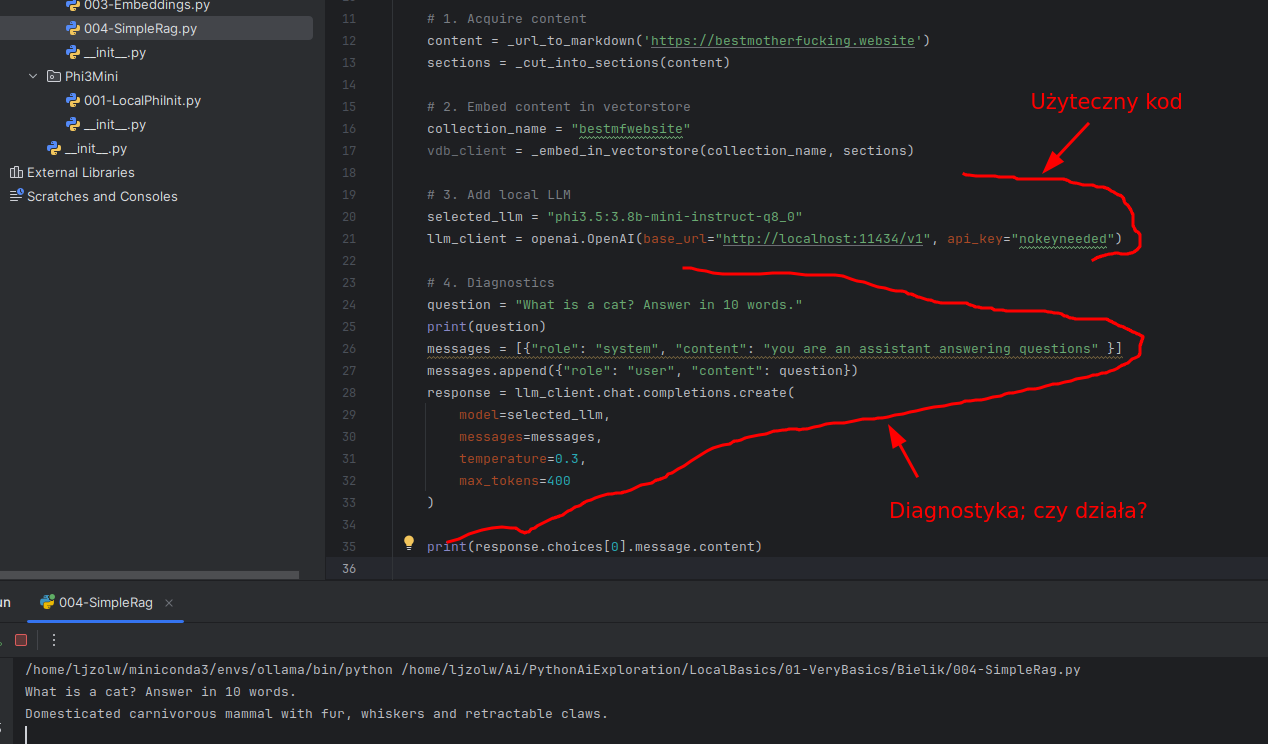This screenshot has height=744, width=1268.
Task: Select 004-SimpleRag.py in the project tree
Action: tap(140, 29)
